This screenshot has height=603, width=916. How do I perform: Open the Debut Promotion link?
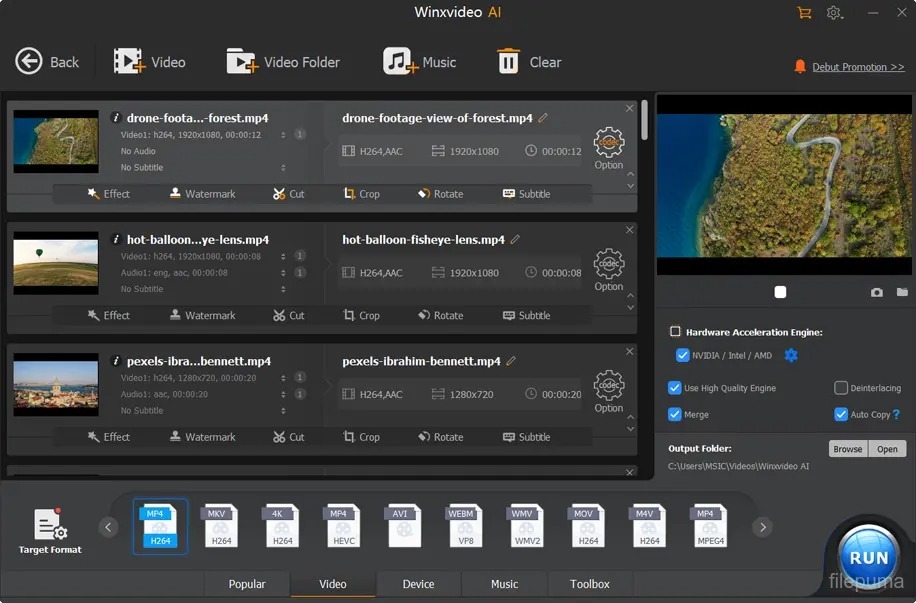coord(857,67)
